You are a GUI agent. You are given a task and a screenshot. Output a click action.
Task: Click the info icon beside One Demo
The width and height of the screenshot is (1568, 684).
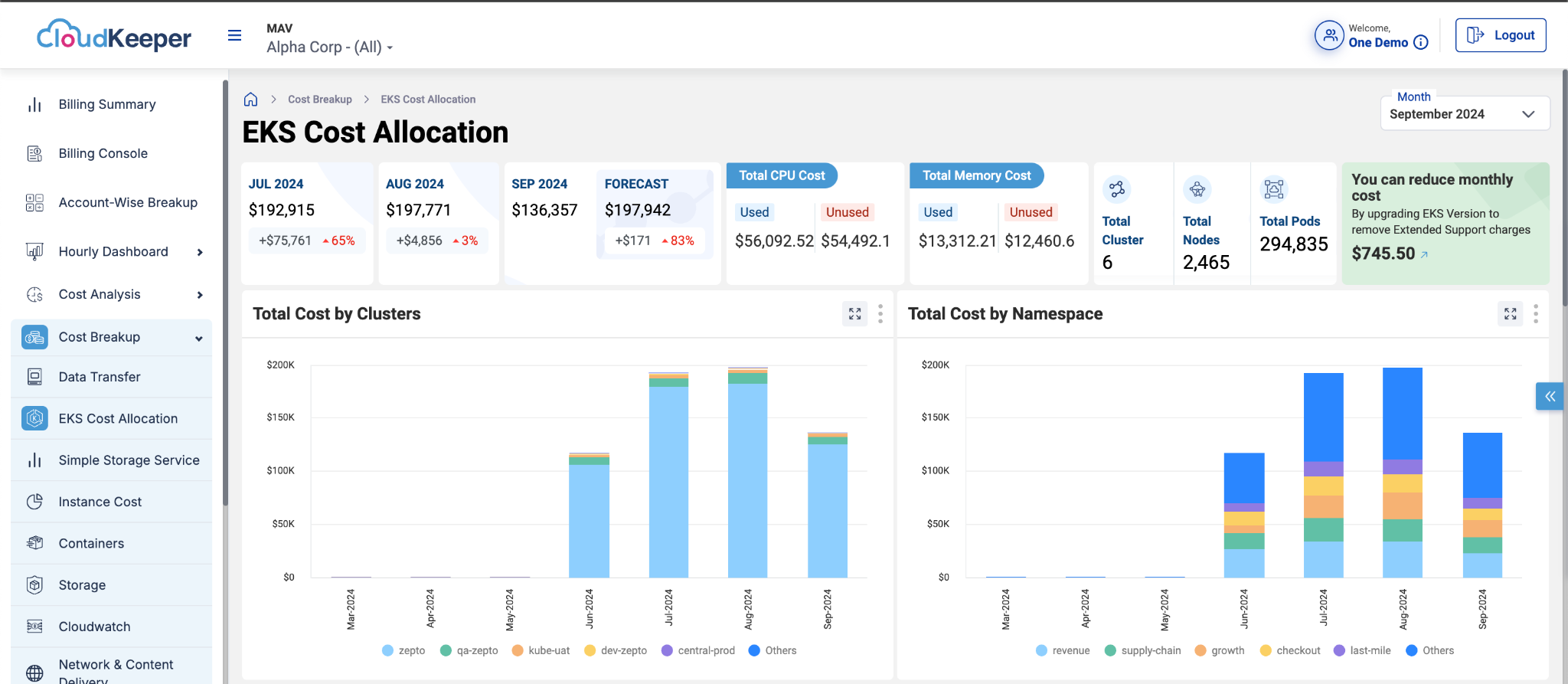[x=1421, y=43]
